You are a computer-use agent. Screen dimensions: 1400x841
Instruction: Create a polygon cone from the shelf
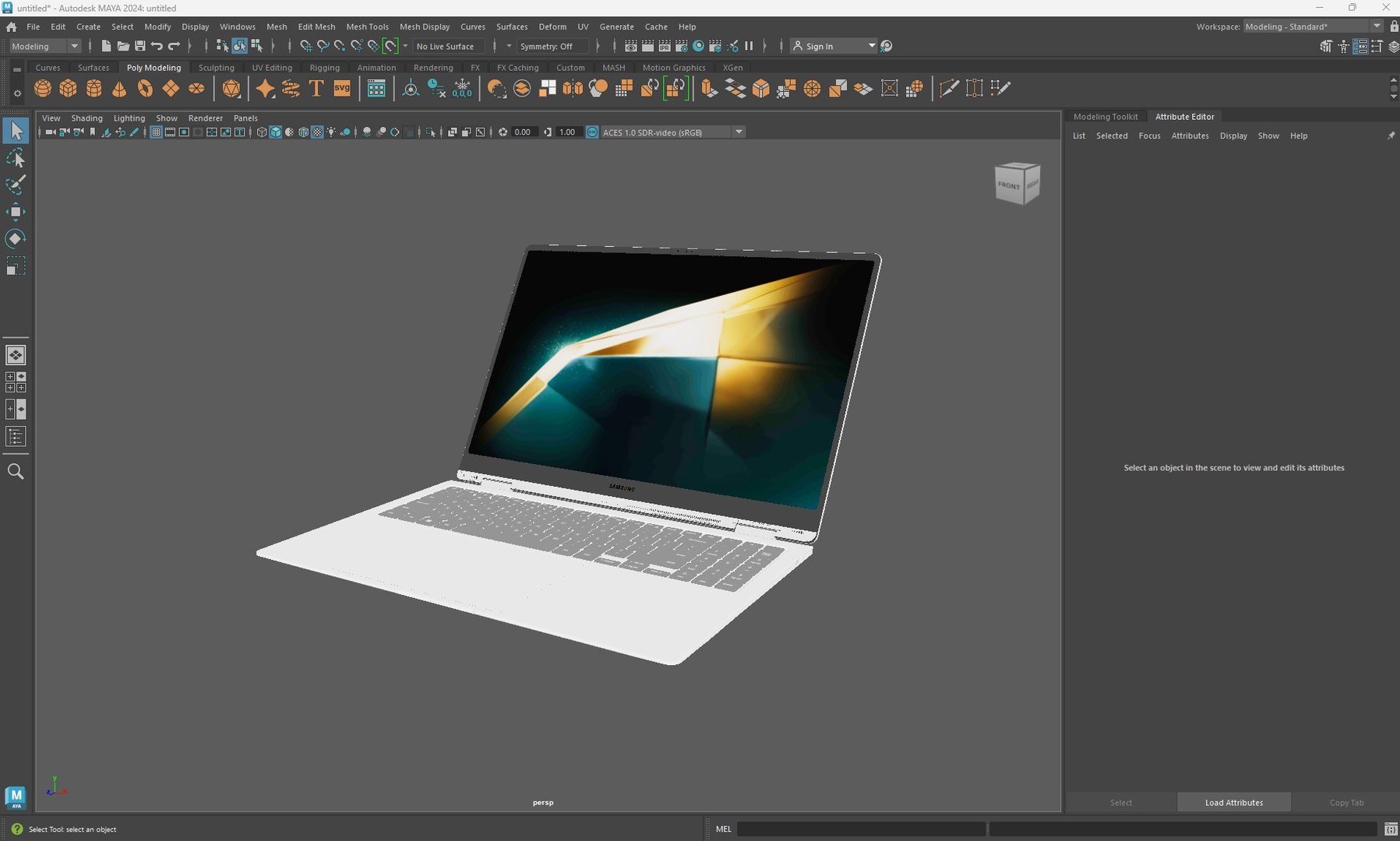[x=119, y=89]
